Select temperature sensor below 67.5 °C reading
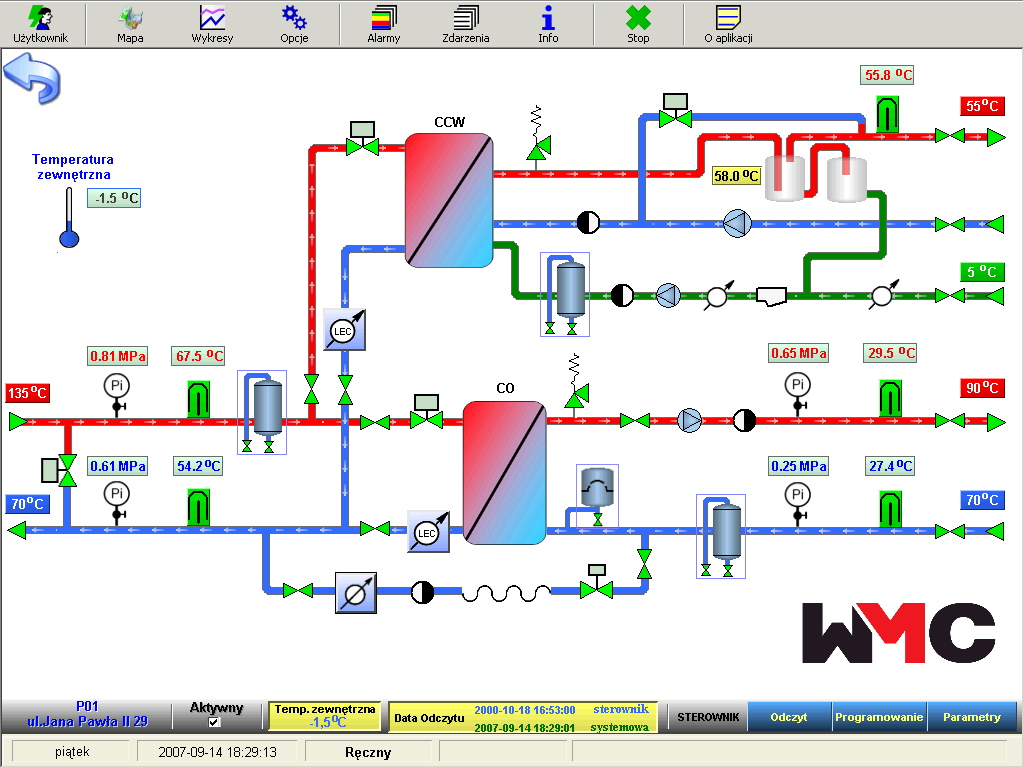This screenshot has width=1023, height=767. 199,399
